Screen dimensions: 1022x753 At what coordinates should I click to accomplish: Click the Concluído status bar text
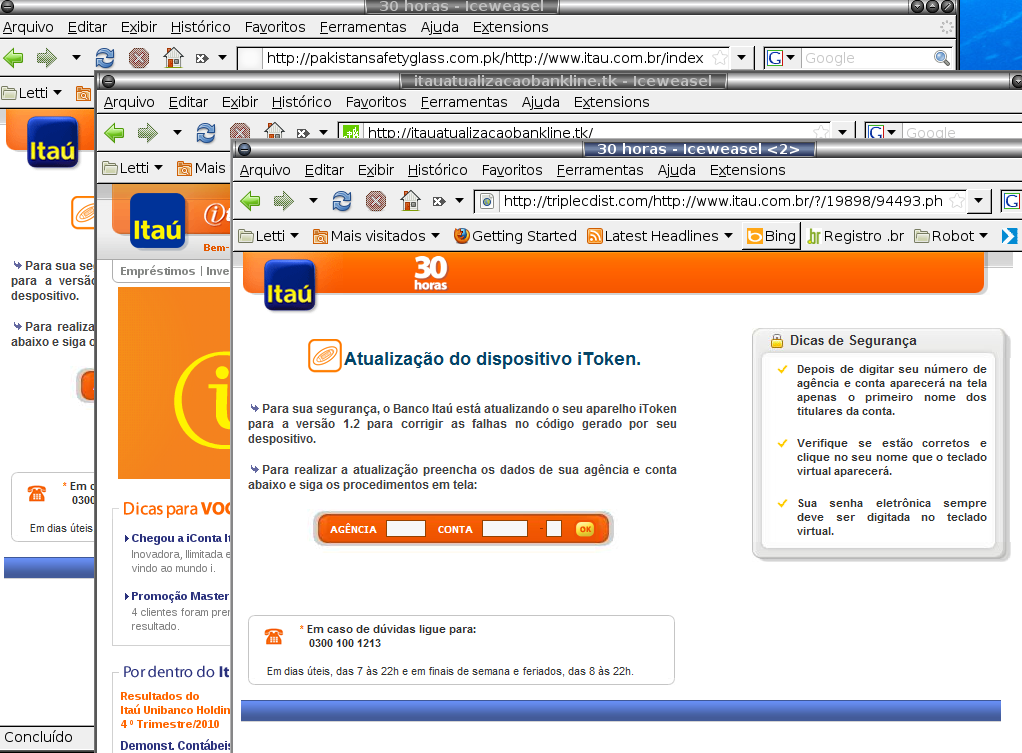coord(38,737)
